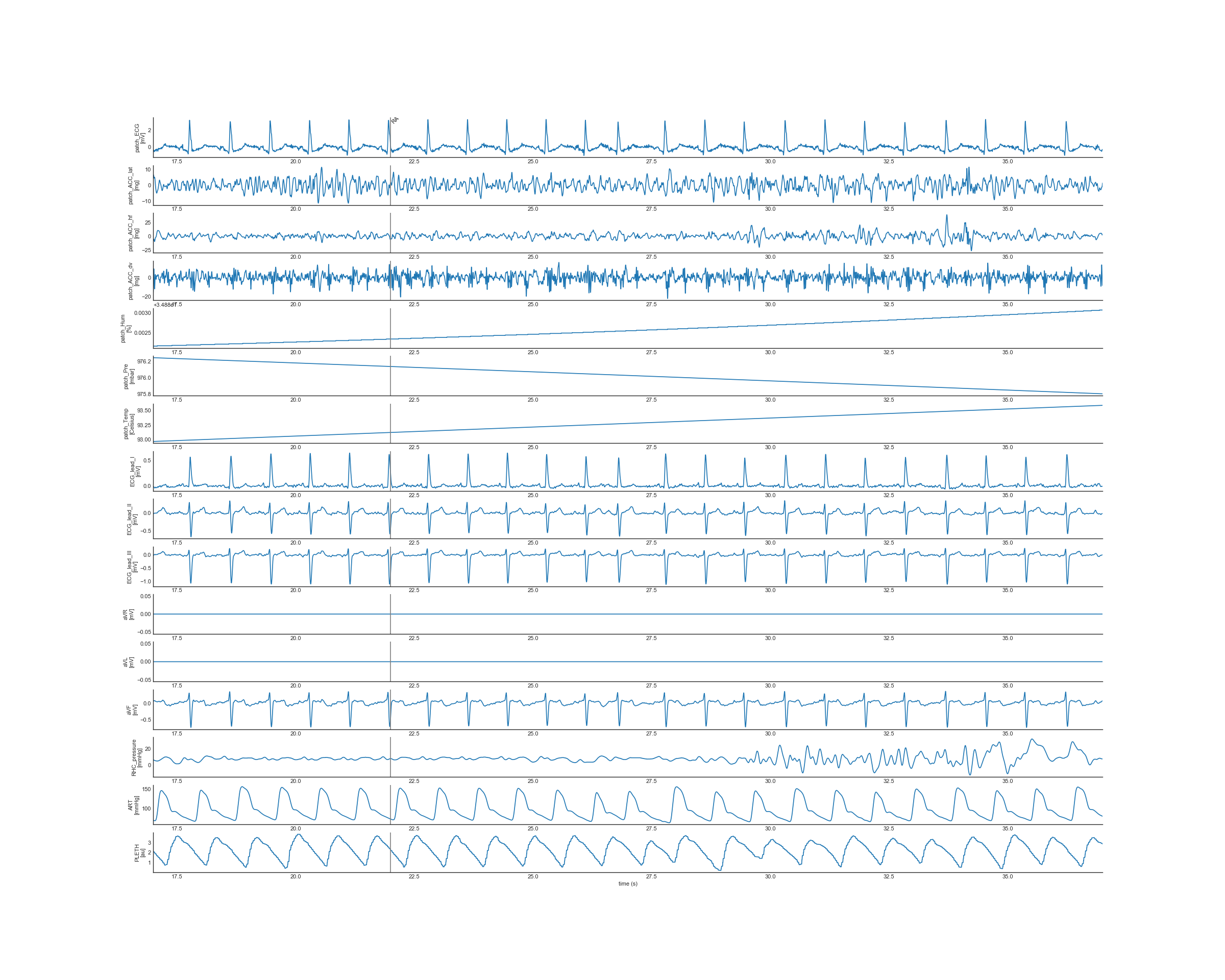Click the aVR axis label

tap(129, 615)
